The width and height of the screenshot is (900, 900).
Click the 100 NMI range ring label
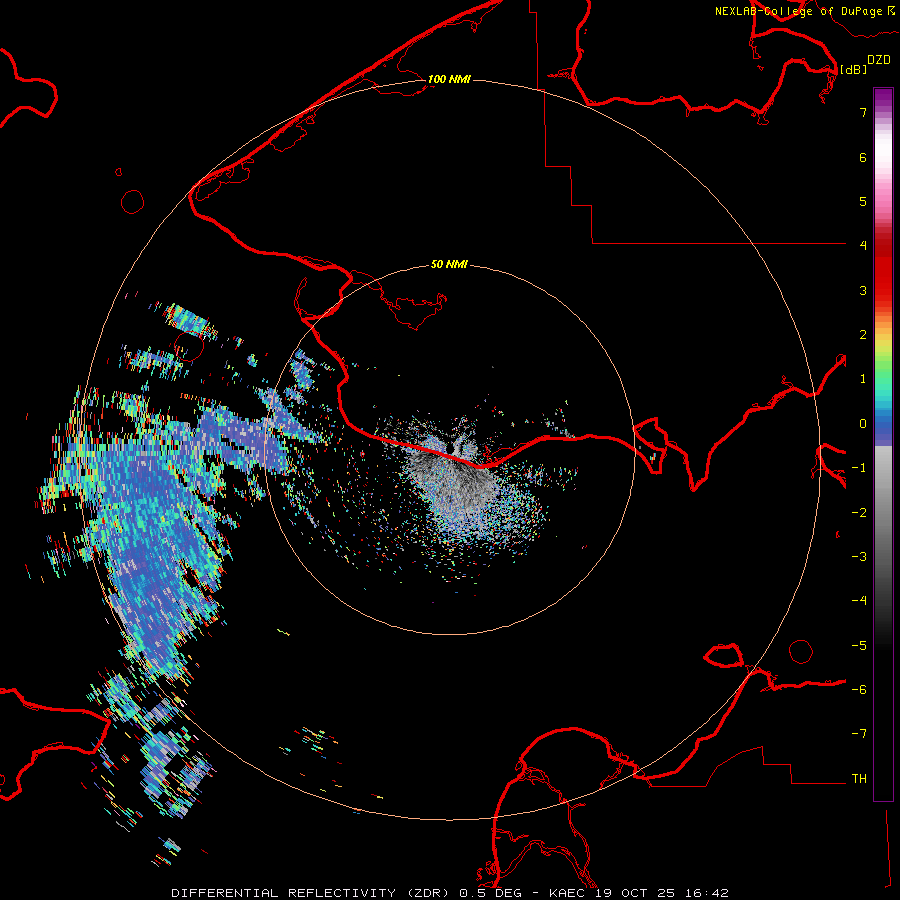click(449, 79)
